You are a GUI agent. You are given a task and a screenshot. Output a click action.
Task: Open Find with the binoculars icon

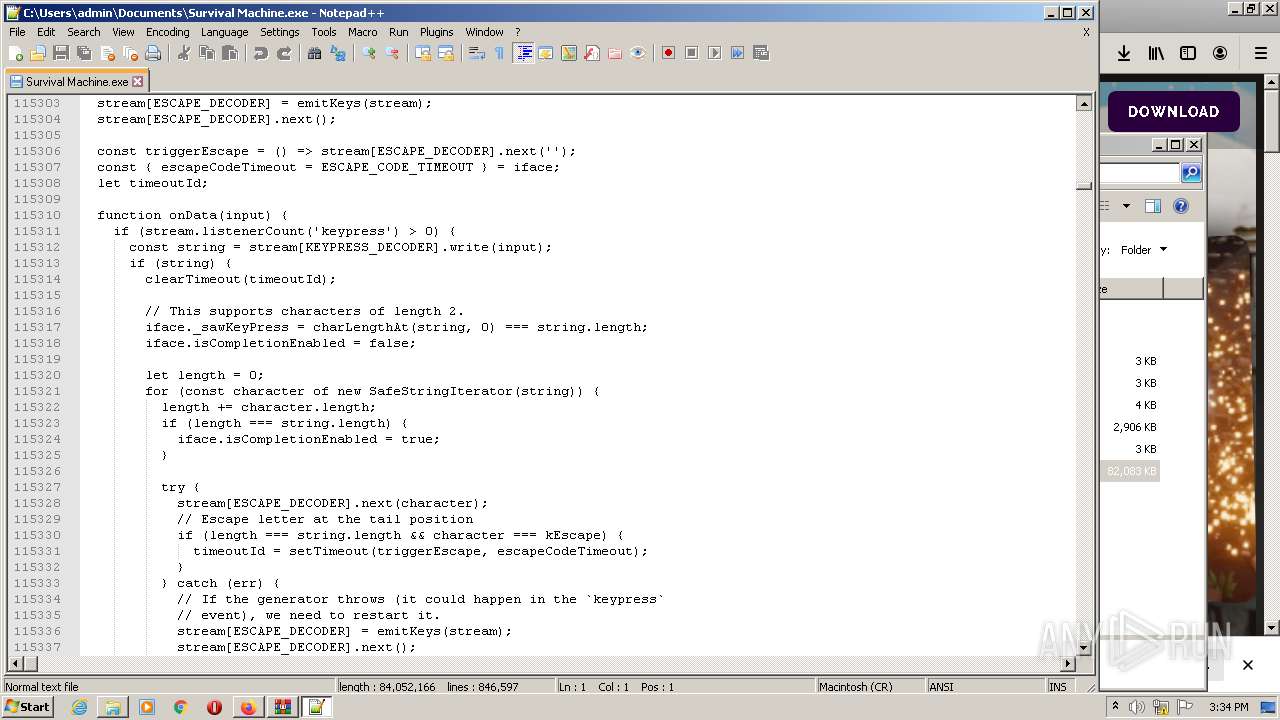315,53
